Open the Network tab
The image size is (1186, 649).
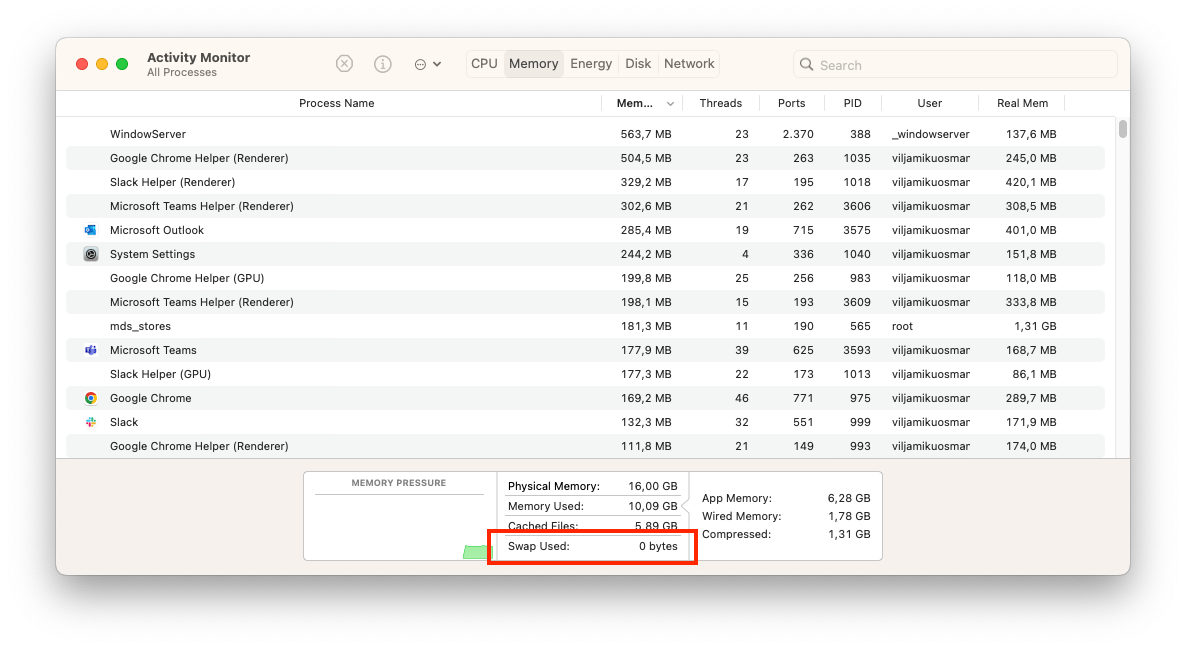click(689, 64)
